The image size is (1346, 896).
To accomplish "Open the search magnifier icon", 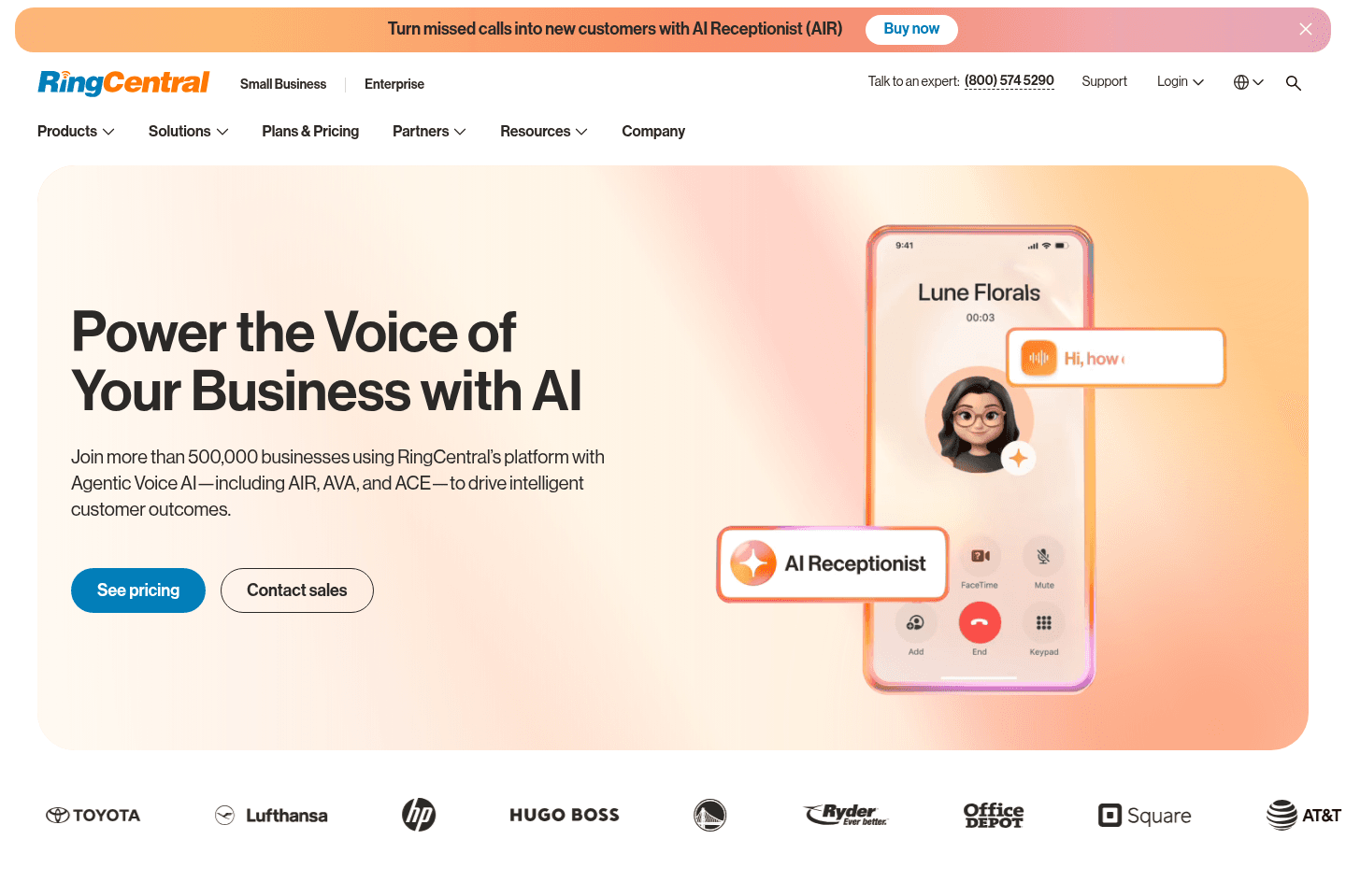I will pyautogui.click(x=1294, y=83).
